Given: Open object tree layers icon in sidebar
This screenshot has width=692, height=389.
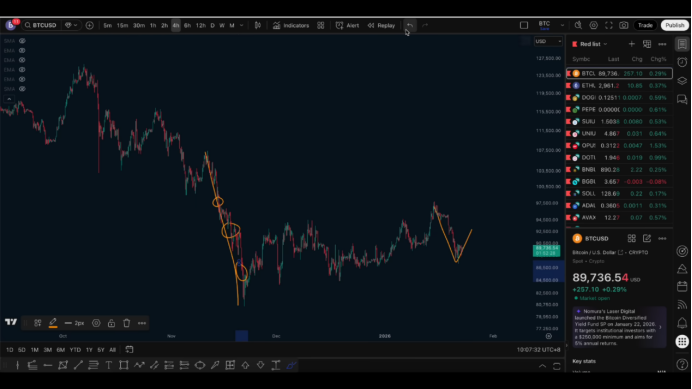Looking at the screenshot, I should [x=682, y=81].
